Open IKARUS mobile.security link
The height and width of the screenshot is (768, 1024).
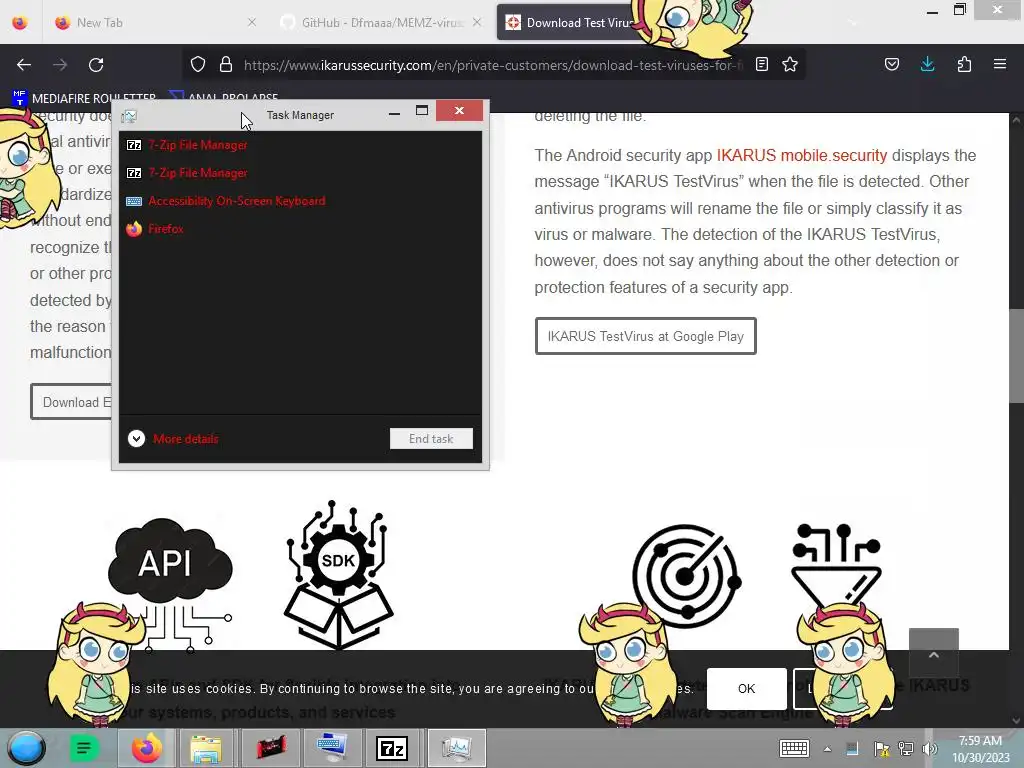click(802, 155)
